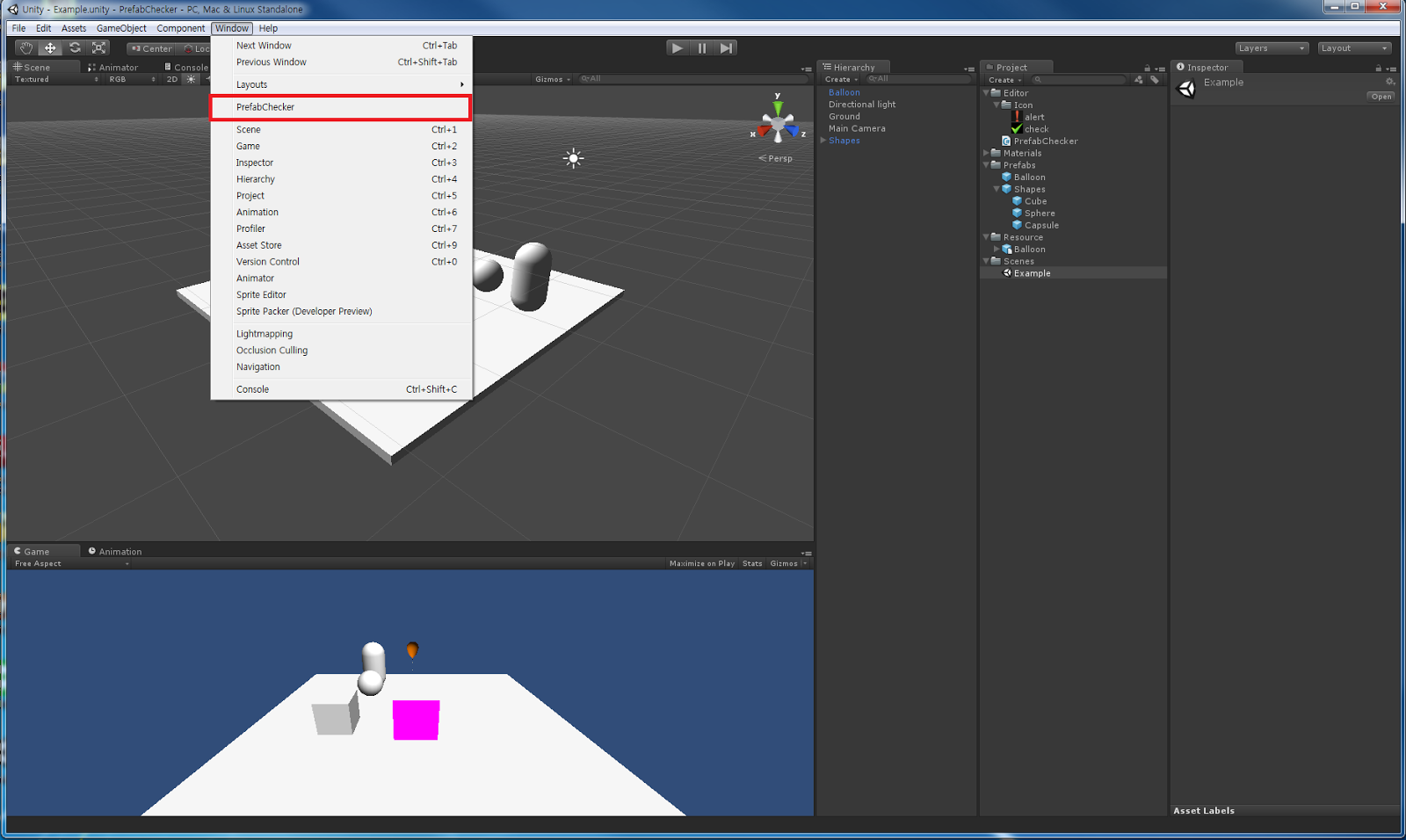Screen dimensions: 1406x840
Task: Select the Move (translate) tool
Action: point(50,48)
